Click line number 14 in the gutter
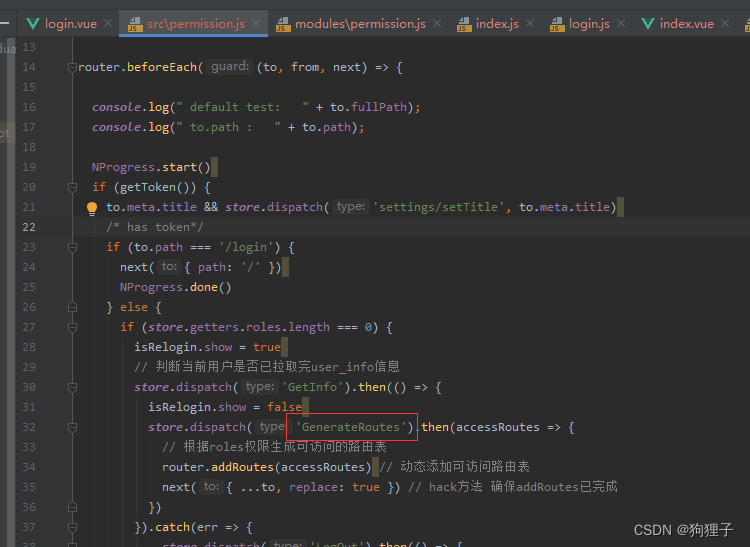750x547 pixels. pyautogui.click(x=29, y=67)
